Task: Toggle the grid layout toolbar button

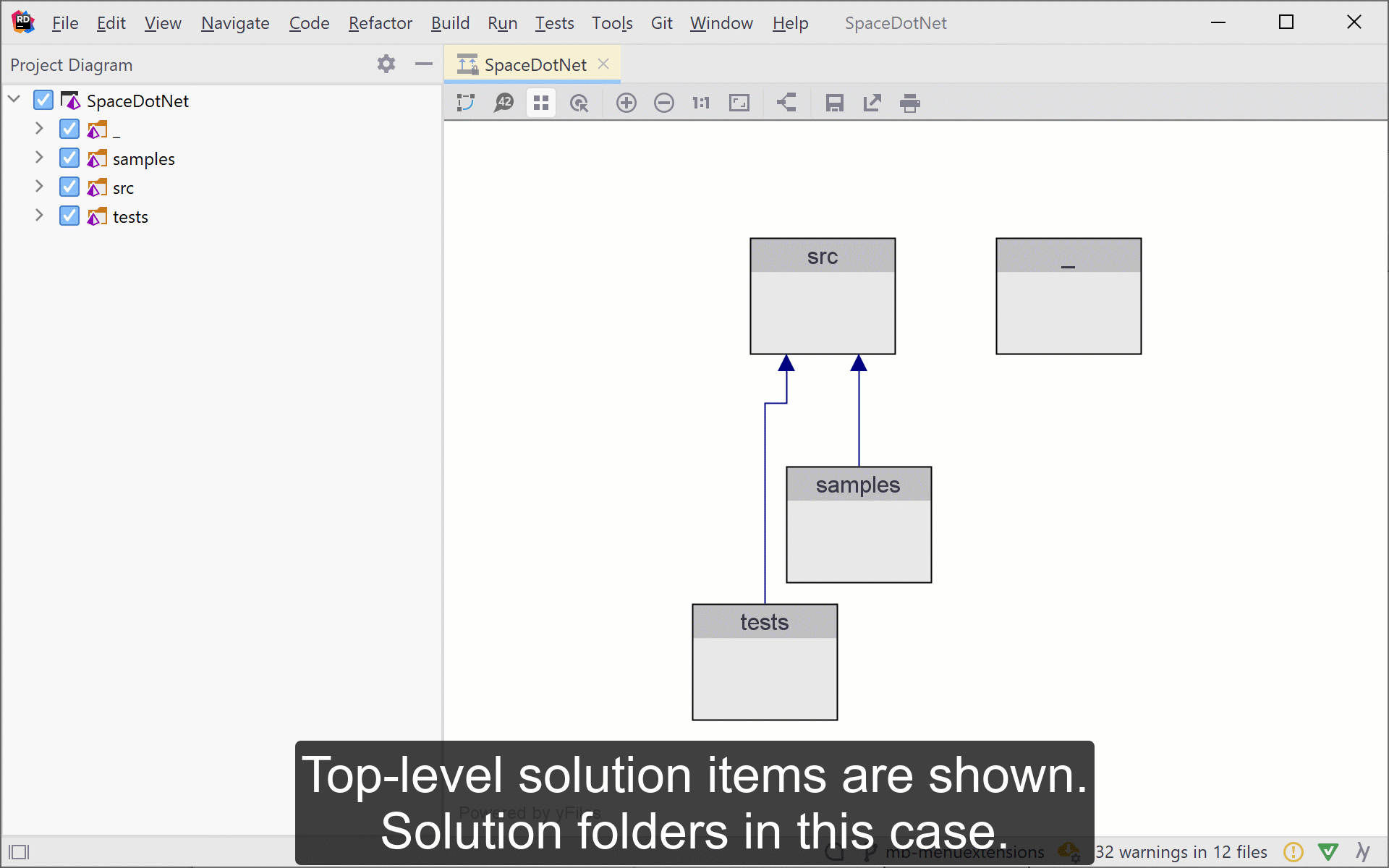Action: coord(541,103)
